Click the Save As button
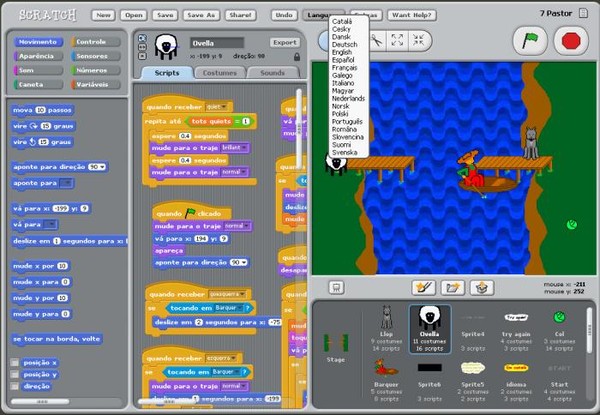Screen dimensions: 600x415 point(201,15)
